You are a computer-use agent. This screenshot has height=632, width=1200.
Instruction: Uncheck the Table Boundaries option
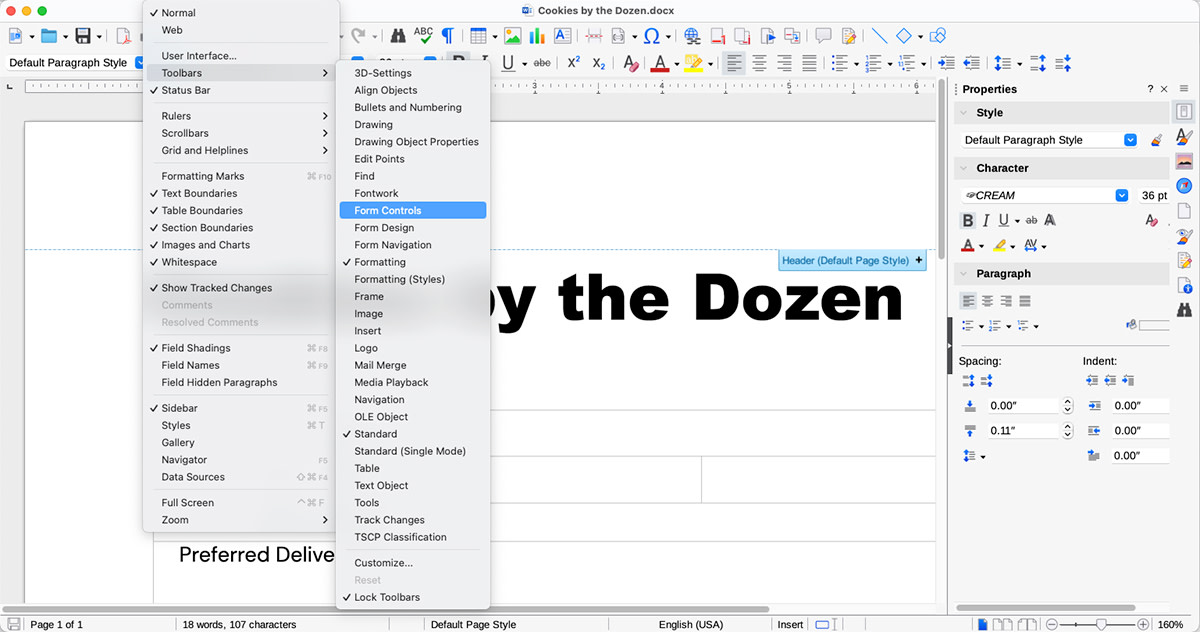click(x=196, y=210)
